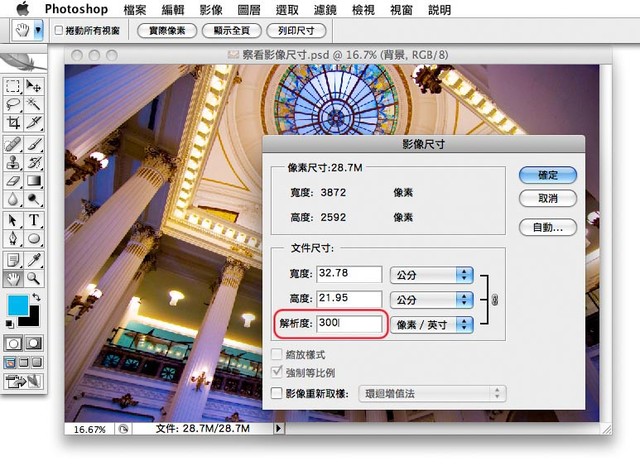The height and width of the screenshot is (466, 640).
Task: Select the Rectangular Marquee tool
Action: coord(13,86)
